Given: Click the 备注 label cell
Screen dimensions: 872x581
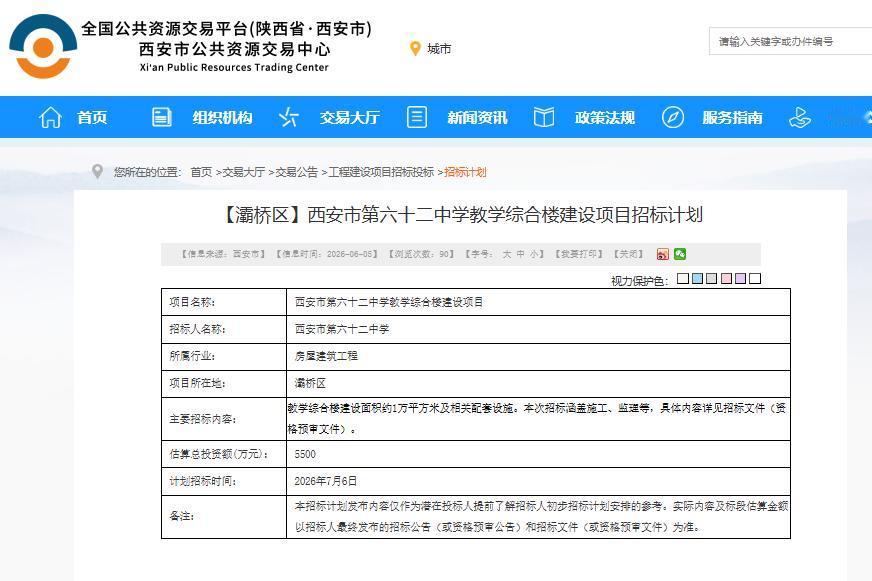Looking at the screenshot, I should click(224, 517).
